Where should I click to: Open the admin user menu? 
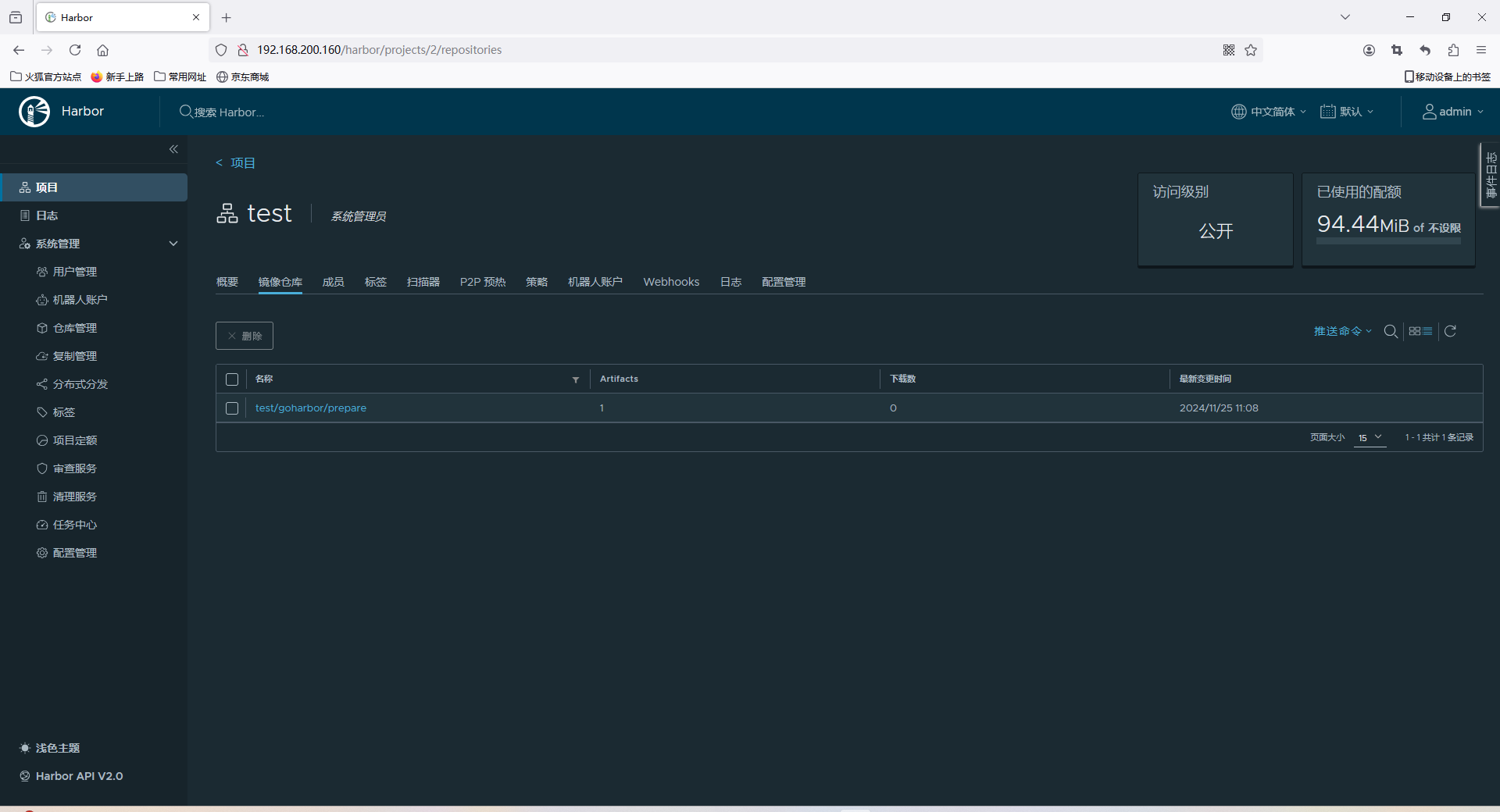tap(1453, 112)
